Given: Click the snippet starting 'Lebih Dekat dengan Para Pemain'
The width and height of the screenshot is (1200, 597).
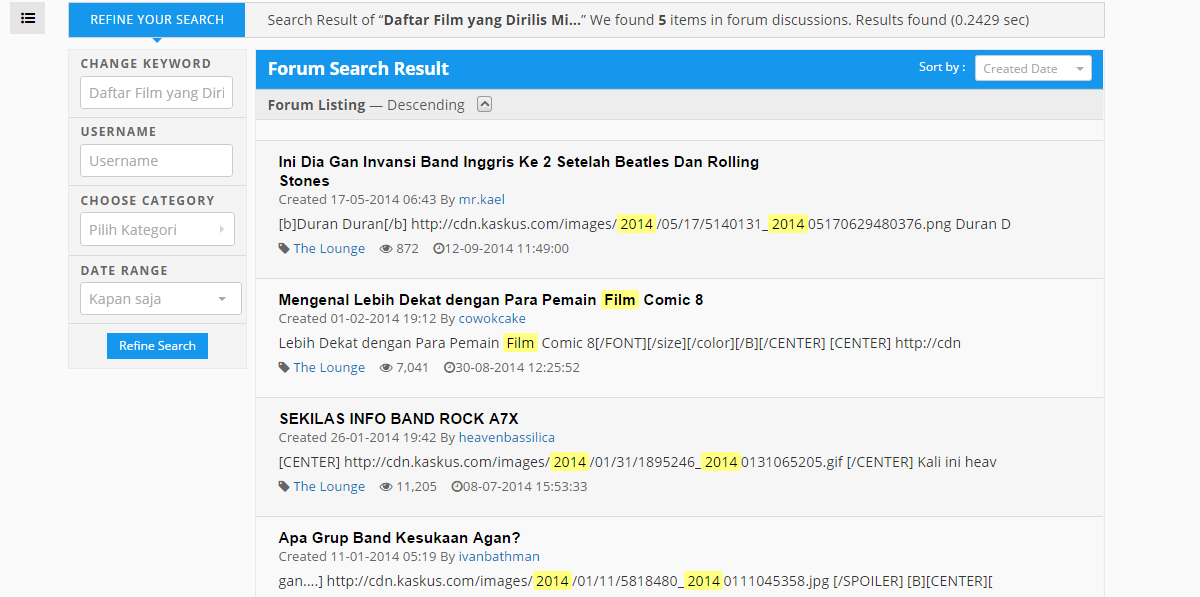Looking at the screenshot, I should (620, 343).
